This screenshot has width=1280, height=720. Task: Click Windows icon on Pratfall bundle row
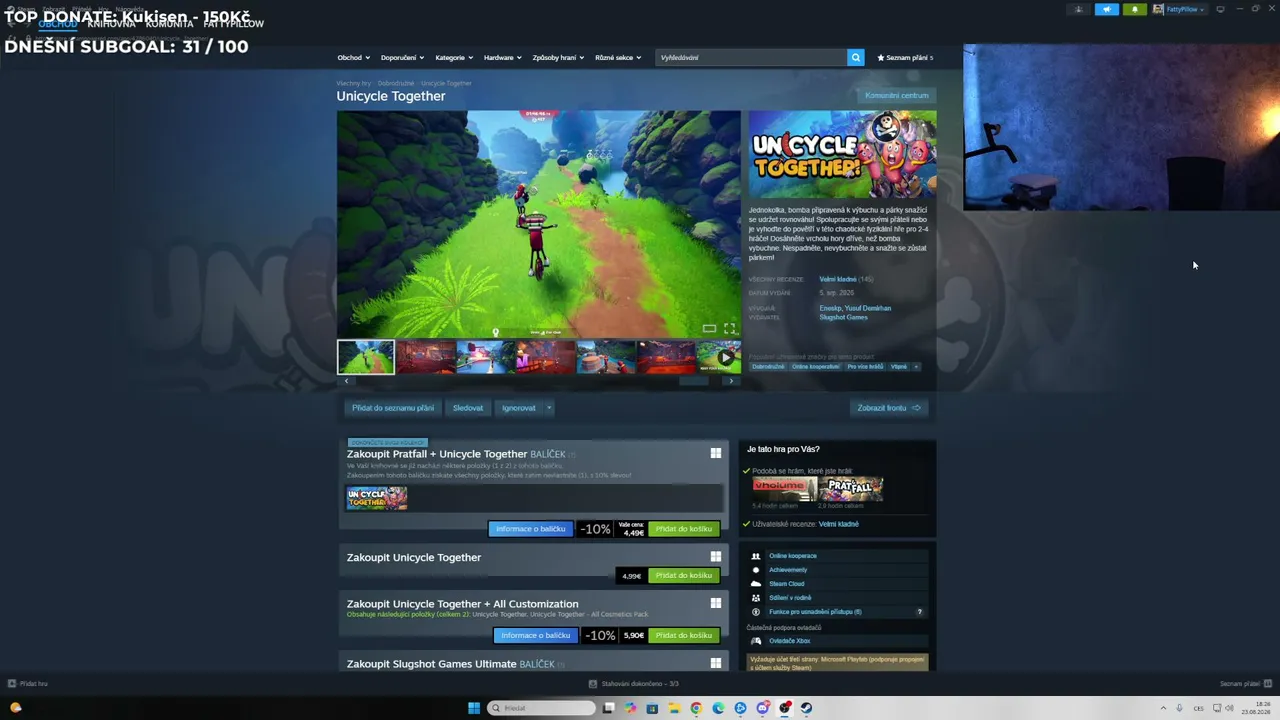pos(716,453)
